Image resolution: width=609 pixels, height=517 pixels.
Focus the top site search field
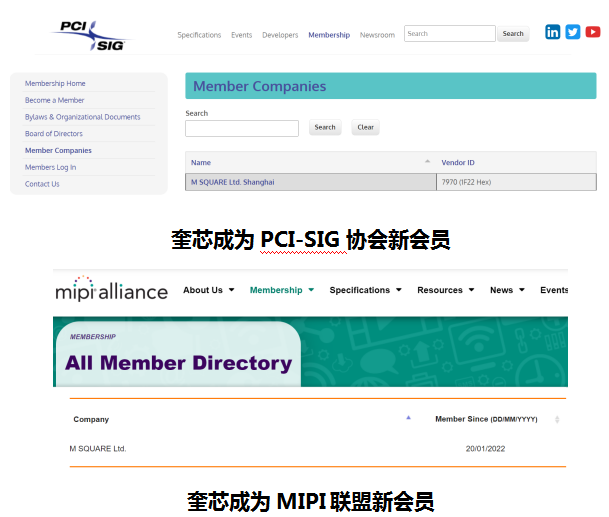450,33
